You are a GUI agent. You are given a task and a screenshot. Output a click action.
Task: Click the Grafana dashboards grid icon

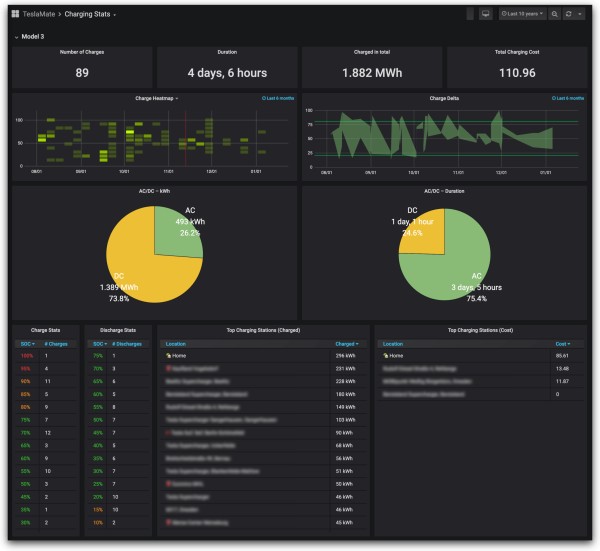tap(15, 14)
